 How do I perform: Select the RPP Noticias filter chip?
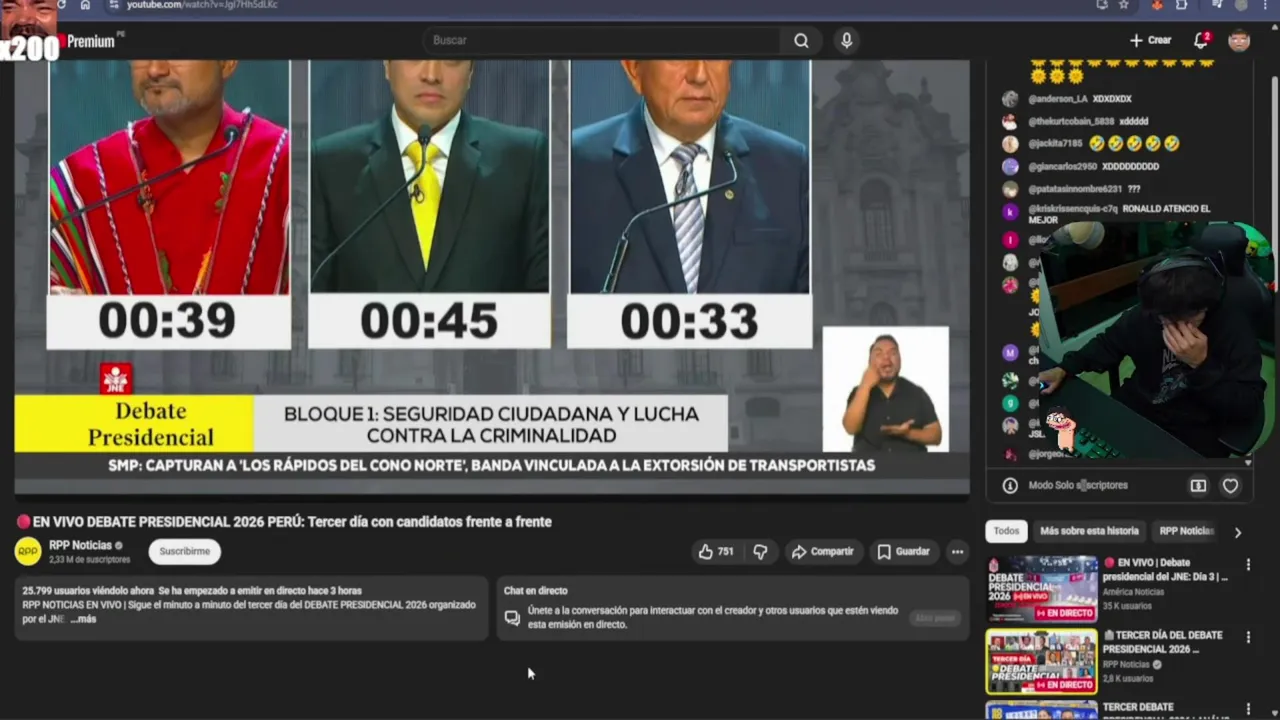(1186, 531)
